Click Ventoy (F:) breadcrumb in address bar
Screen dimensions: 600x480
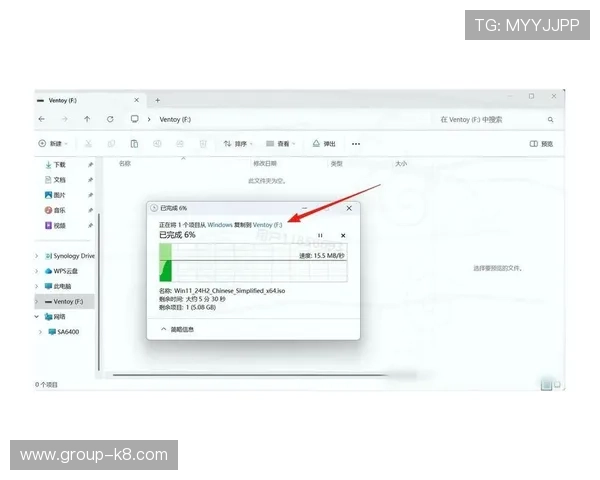[x=175, y=119]
